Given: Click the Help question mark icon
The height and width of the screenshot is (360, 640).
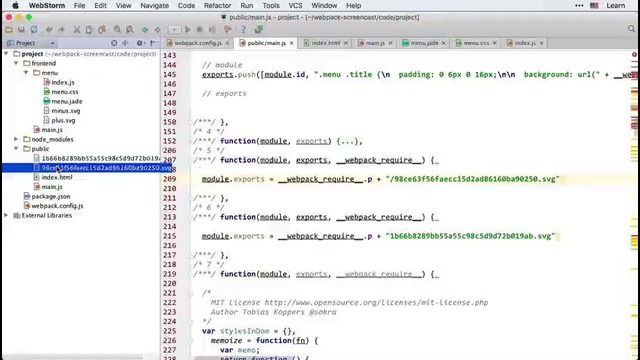Looking at the screenshot, I should (x=243, y=30).
